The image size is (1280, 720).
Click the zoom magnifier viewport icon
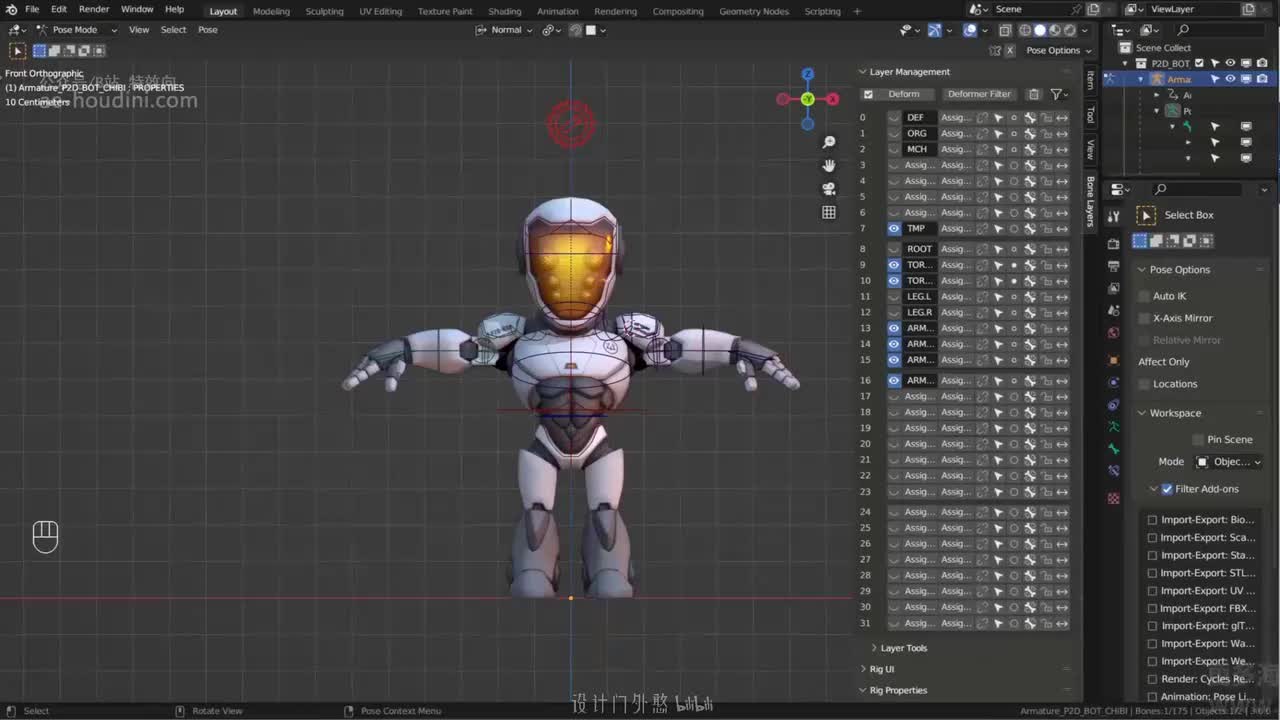pyautogui.click(x=828, y=143)
